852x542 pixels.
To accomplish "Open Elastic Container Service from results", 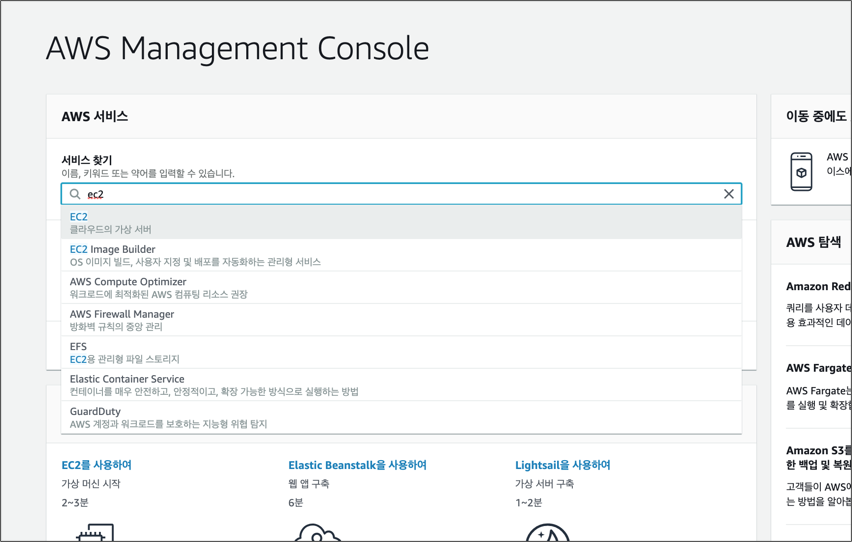I will (x=401, y=385).
